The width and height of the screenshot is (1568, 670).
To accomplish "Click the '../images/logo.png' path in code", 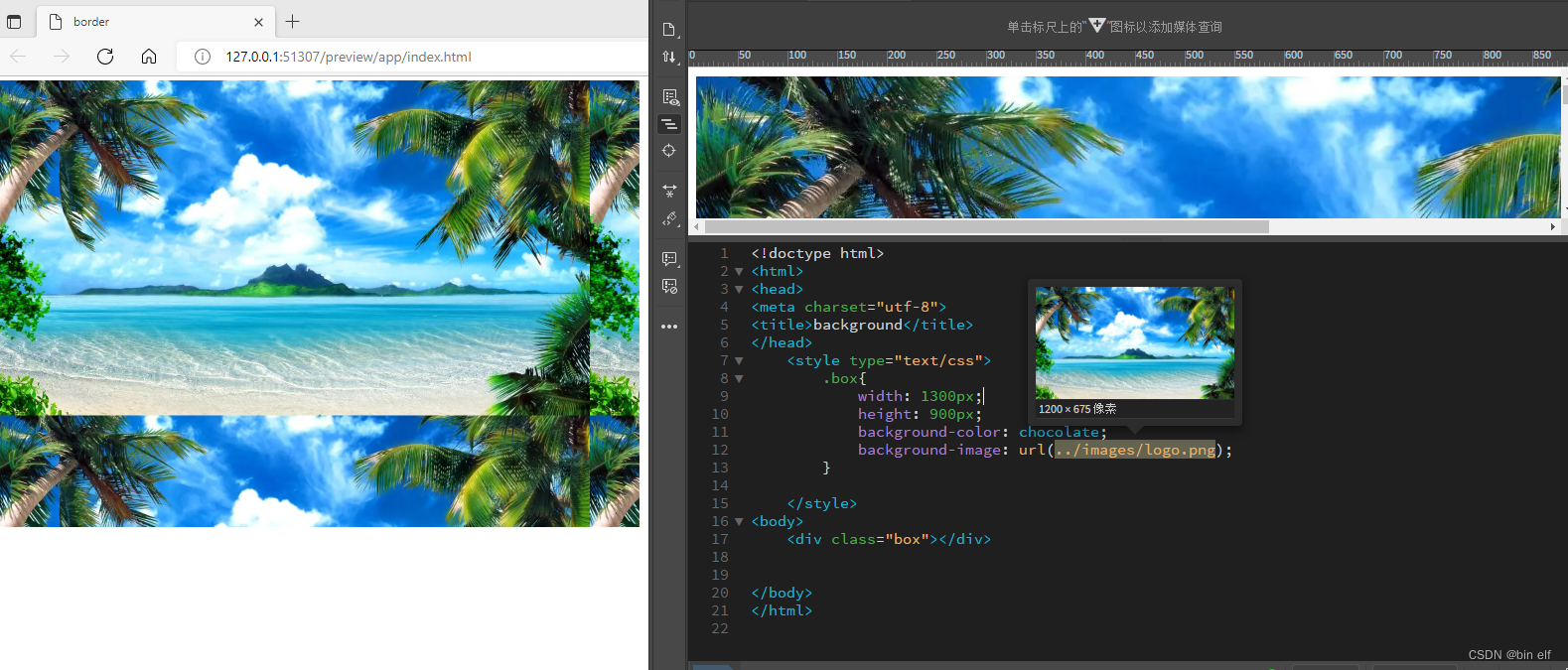I will tap(1135, 450).
